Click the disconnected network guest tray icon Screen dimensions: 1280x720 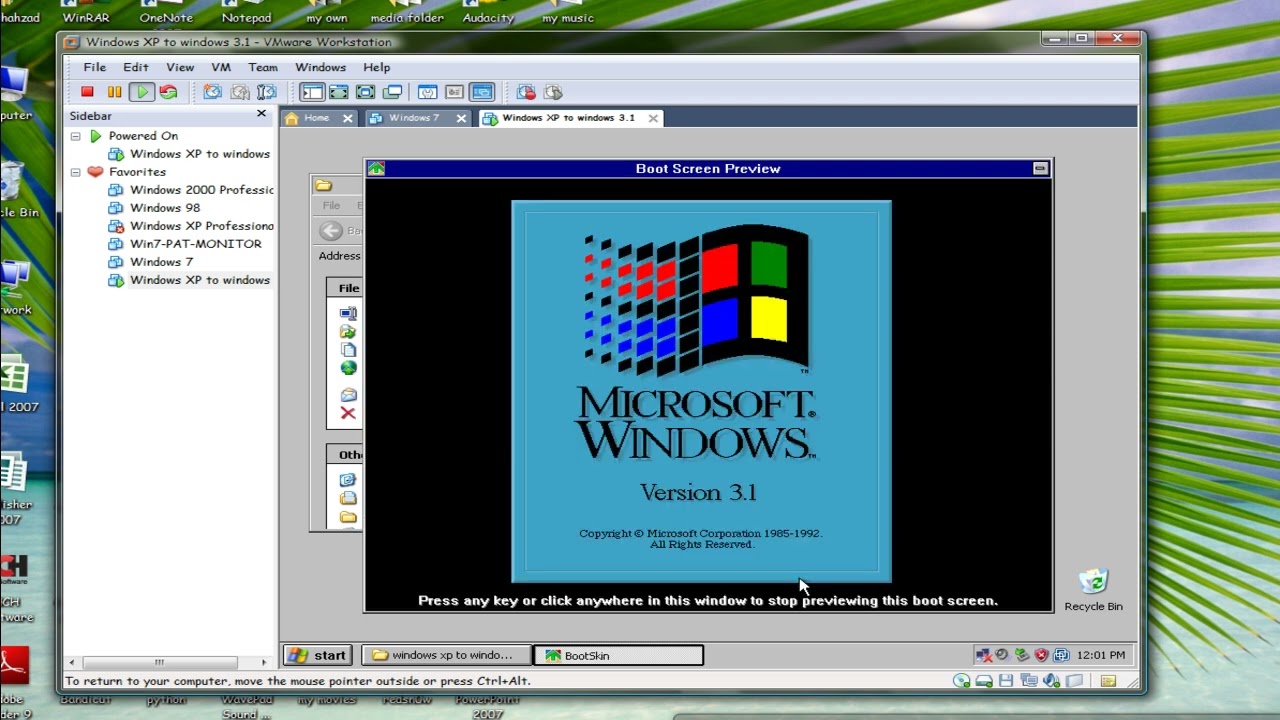983,655
